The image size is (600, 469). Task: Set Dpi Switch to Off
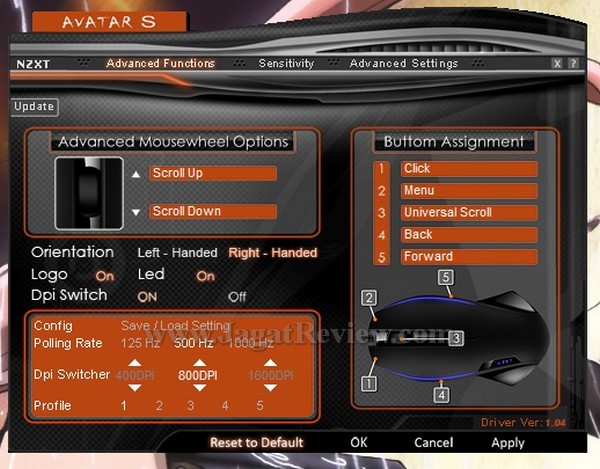237,297
